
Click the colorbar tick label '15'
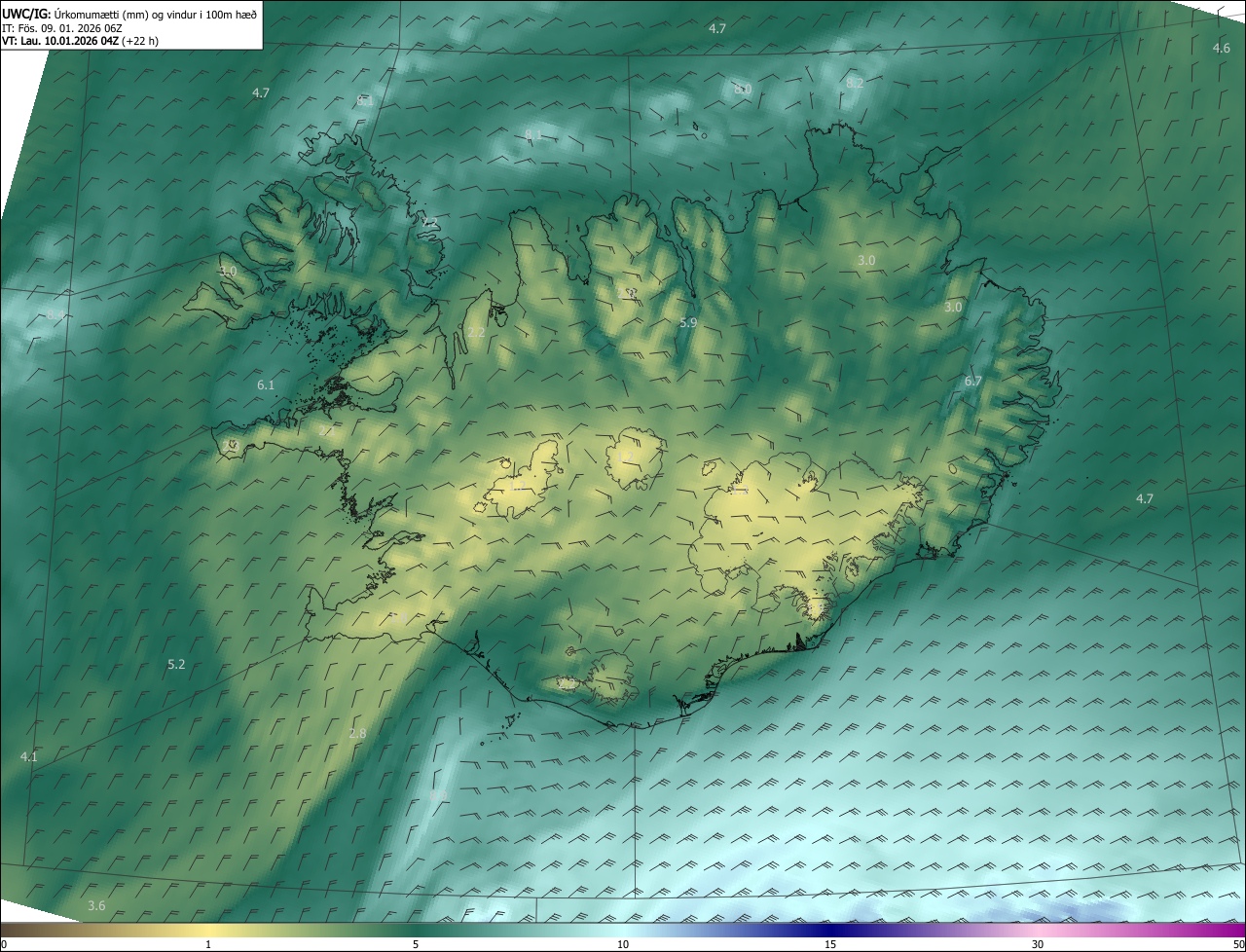point(830,945)
